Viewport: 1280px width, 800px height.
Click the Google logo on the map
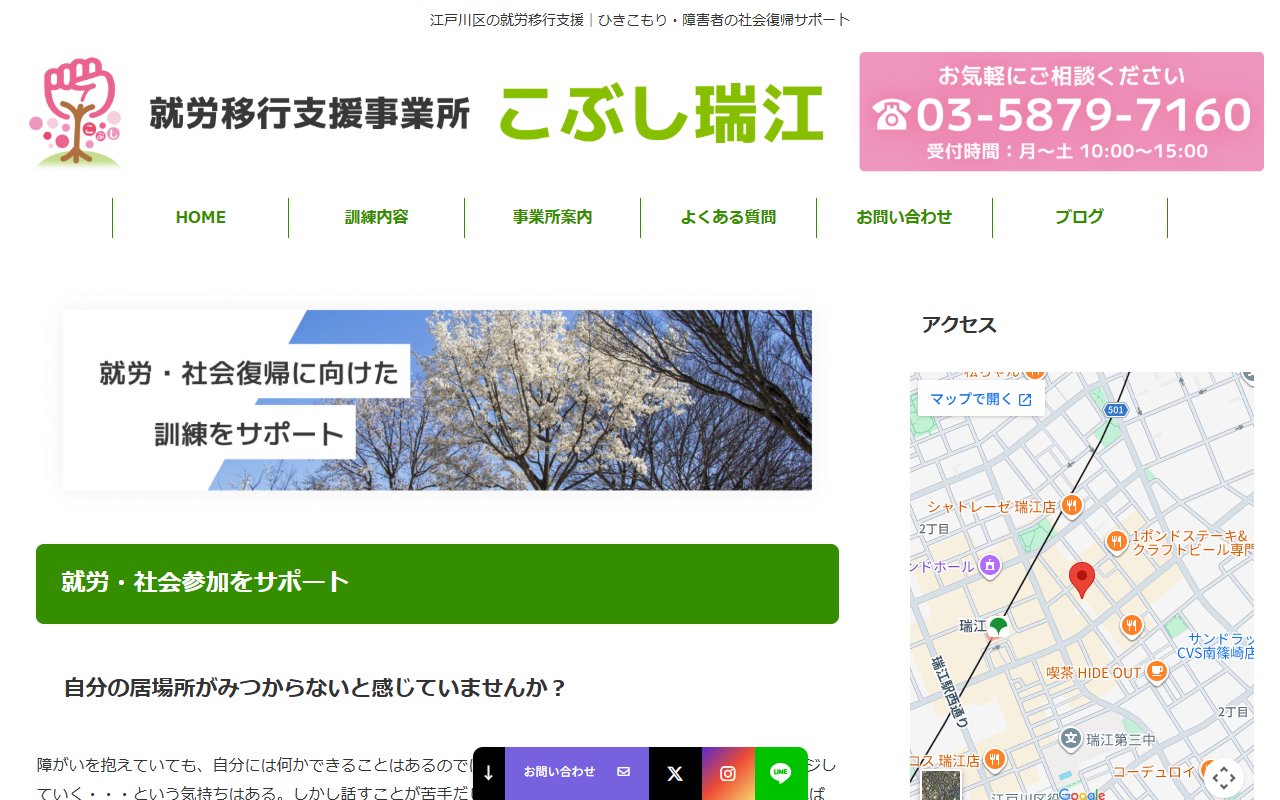click(x=1082, y=794)
